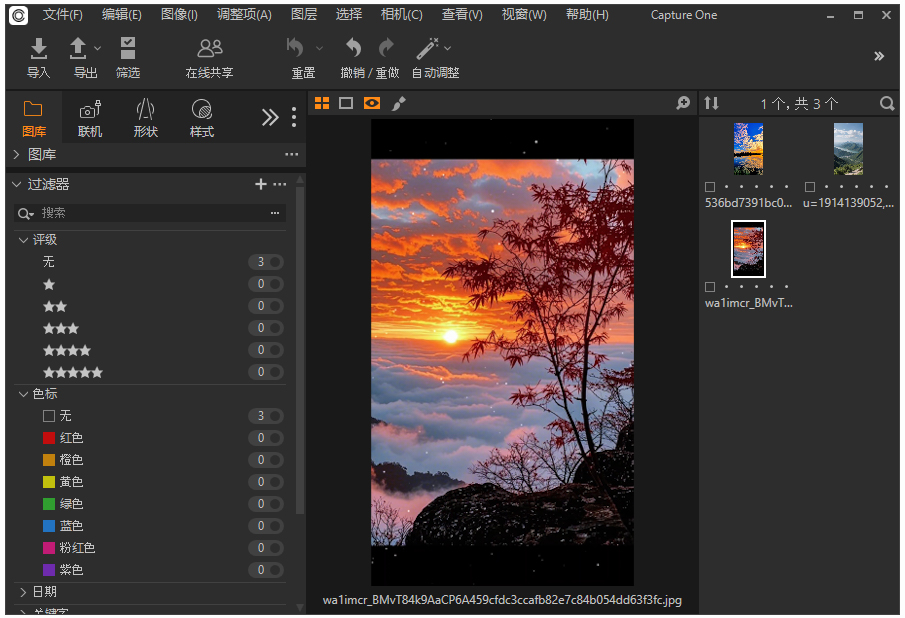Open the 图库 (Library) tool tab
This screenshot has height=618, width=905.
coord(33,117)
